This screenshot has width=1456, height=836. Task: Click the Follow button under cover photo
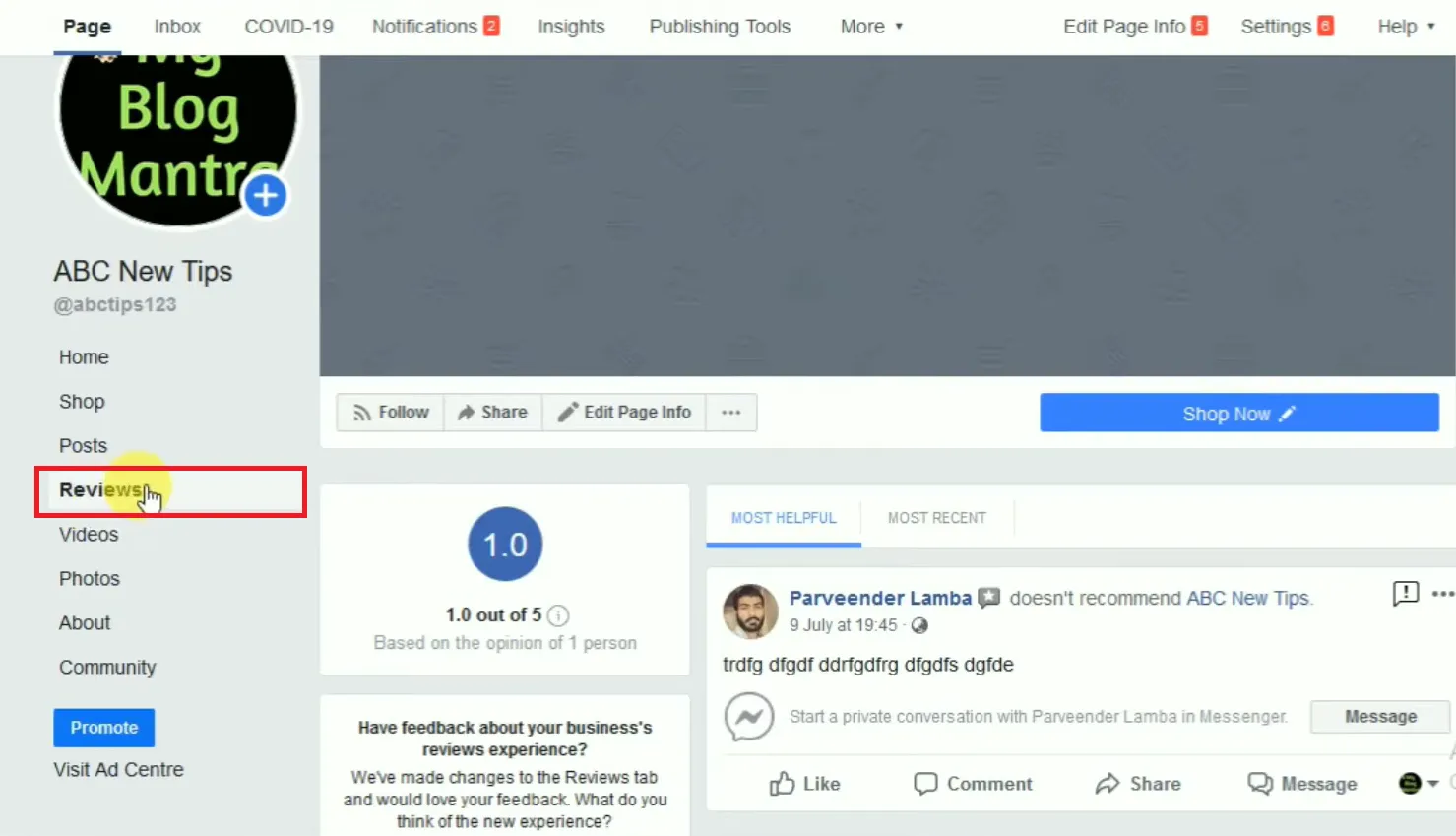(x=391, y=413)
